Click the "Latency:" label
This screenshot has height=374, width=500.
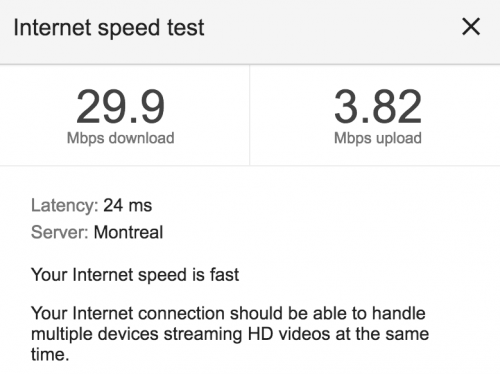point(64,205)
